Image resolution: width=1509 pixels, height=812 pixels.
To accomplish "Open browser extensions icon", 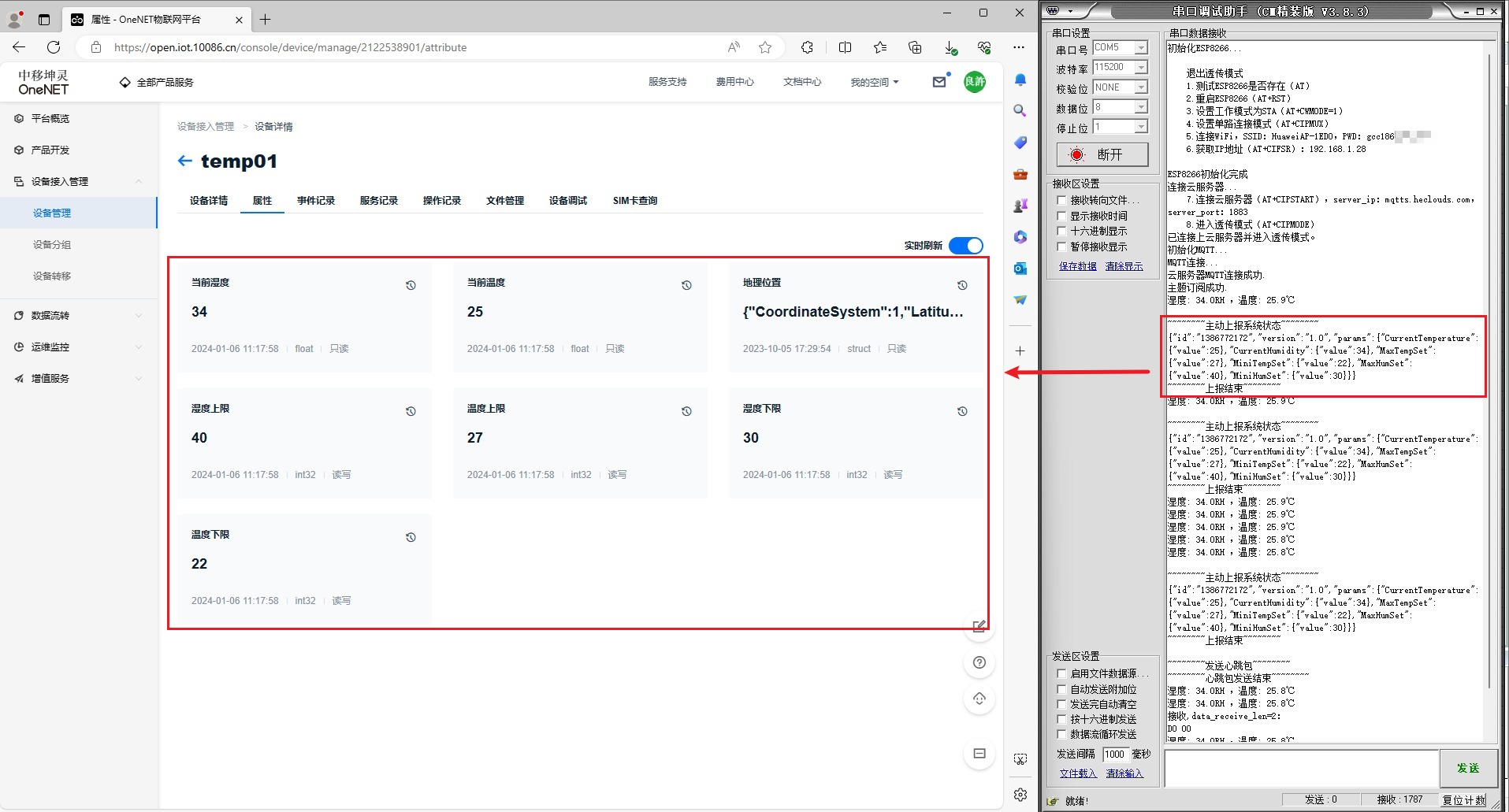I will pyautogui.click(x=807, y=47).
